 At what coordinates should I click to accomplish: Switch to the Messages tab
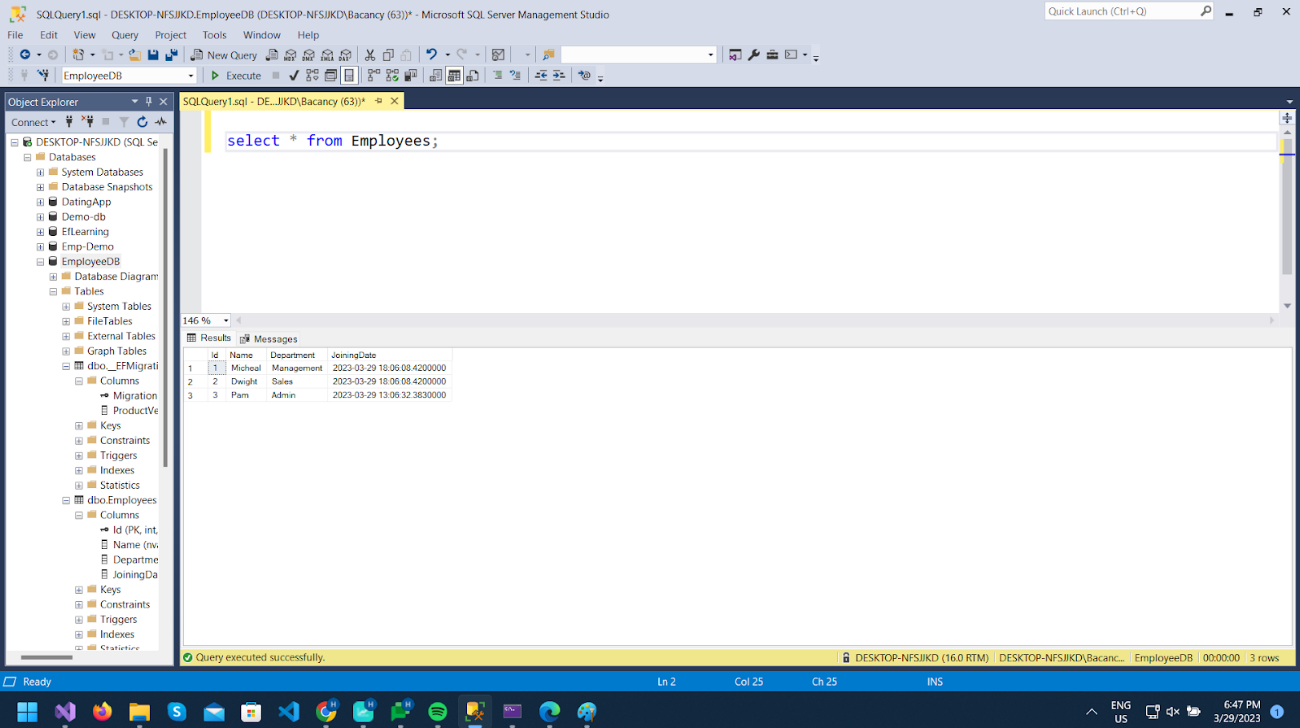(269, 339)
